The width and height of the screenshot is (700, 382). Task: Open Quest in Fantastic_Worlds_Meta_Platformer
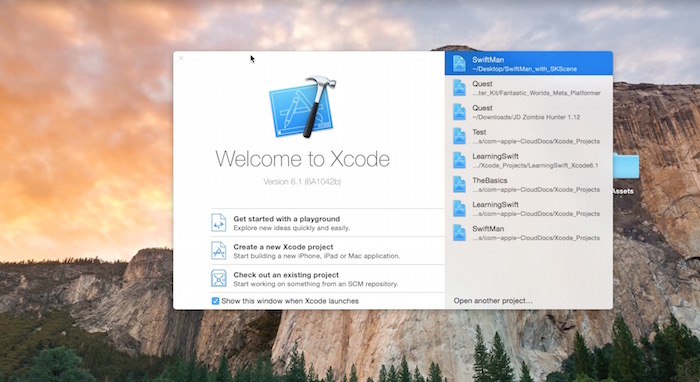529,87
